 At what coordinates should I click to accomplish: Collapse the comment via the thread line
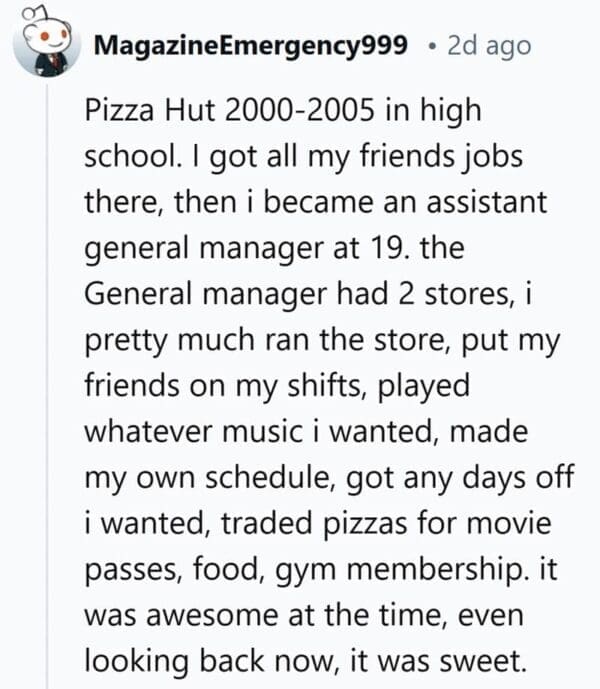point(46,380)
